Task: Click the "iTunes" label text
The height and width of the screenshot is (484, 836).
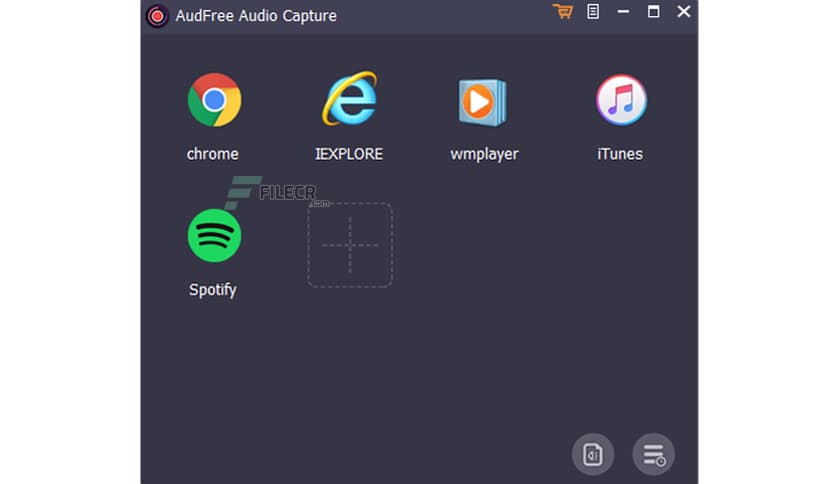Action: point(620,154)
